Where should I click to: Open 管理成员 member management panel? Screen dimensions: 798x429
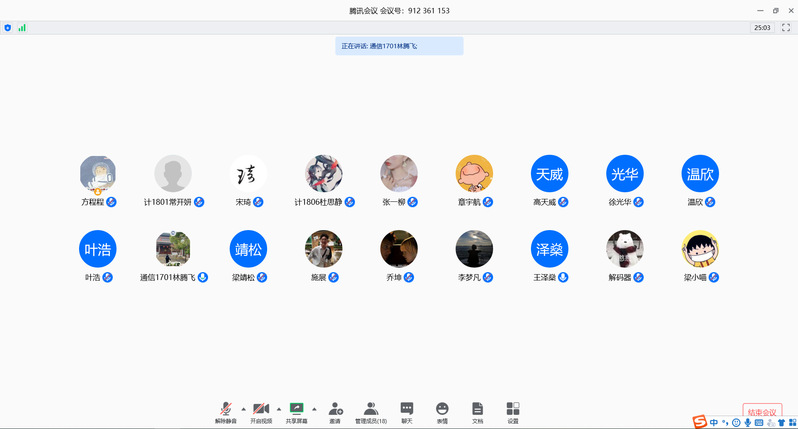(371, 411)
